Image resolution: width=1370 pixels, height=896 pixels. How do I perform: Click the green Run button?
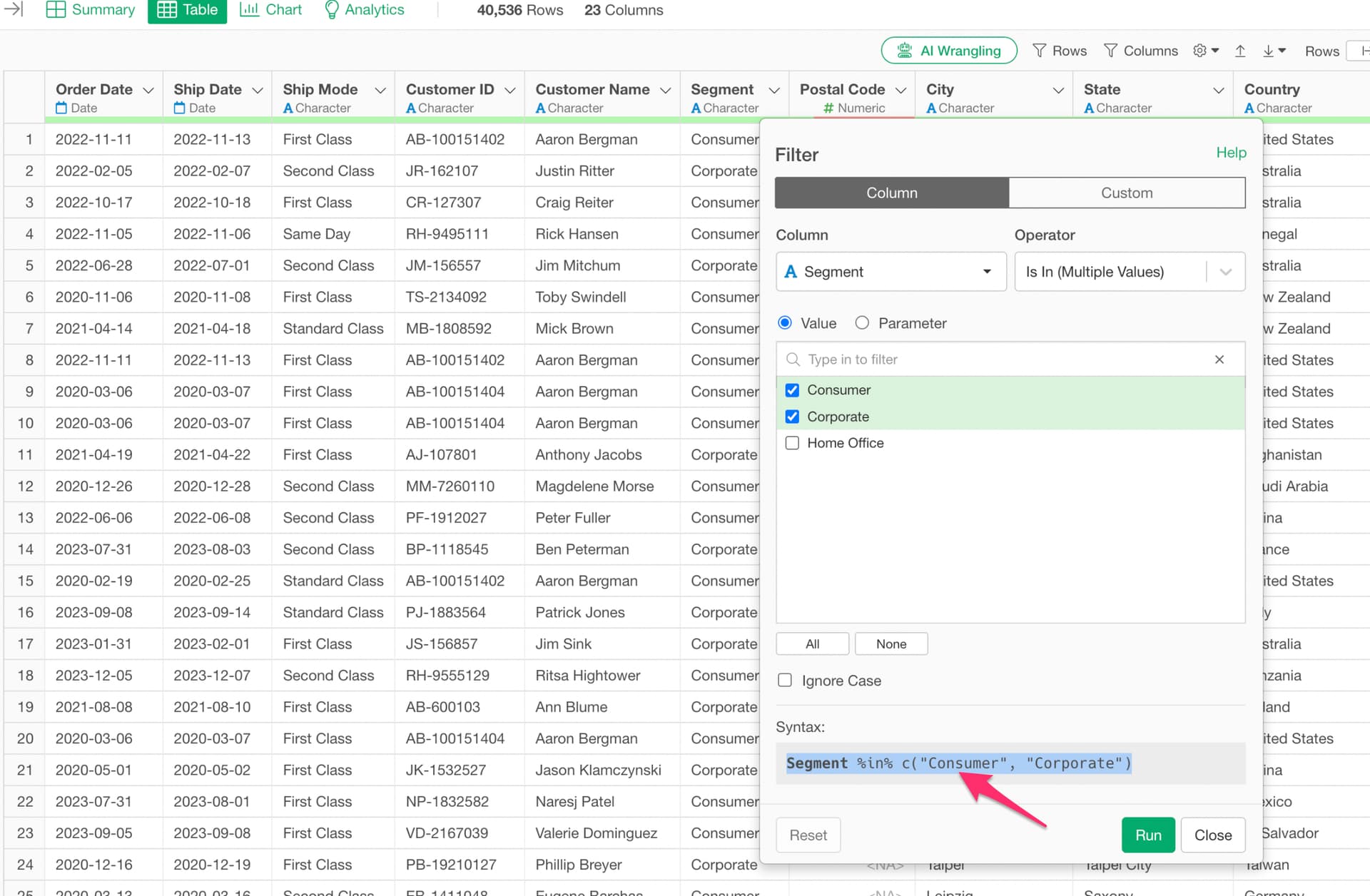[1147, 835]
